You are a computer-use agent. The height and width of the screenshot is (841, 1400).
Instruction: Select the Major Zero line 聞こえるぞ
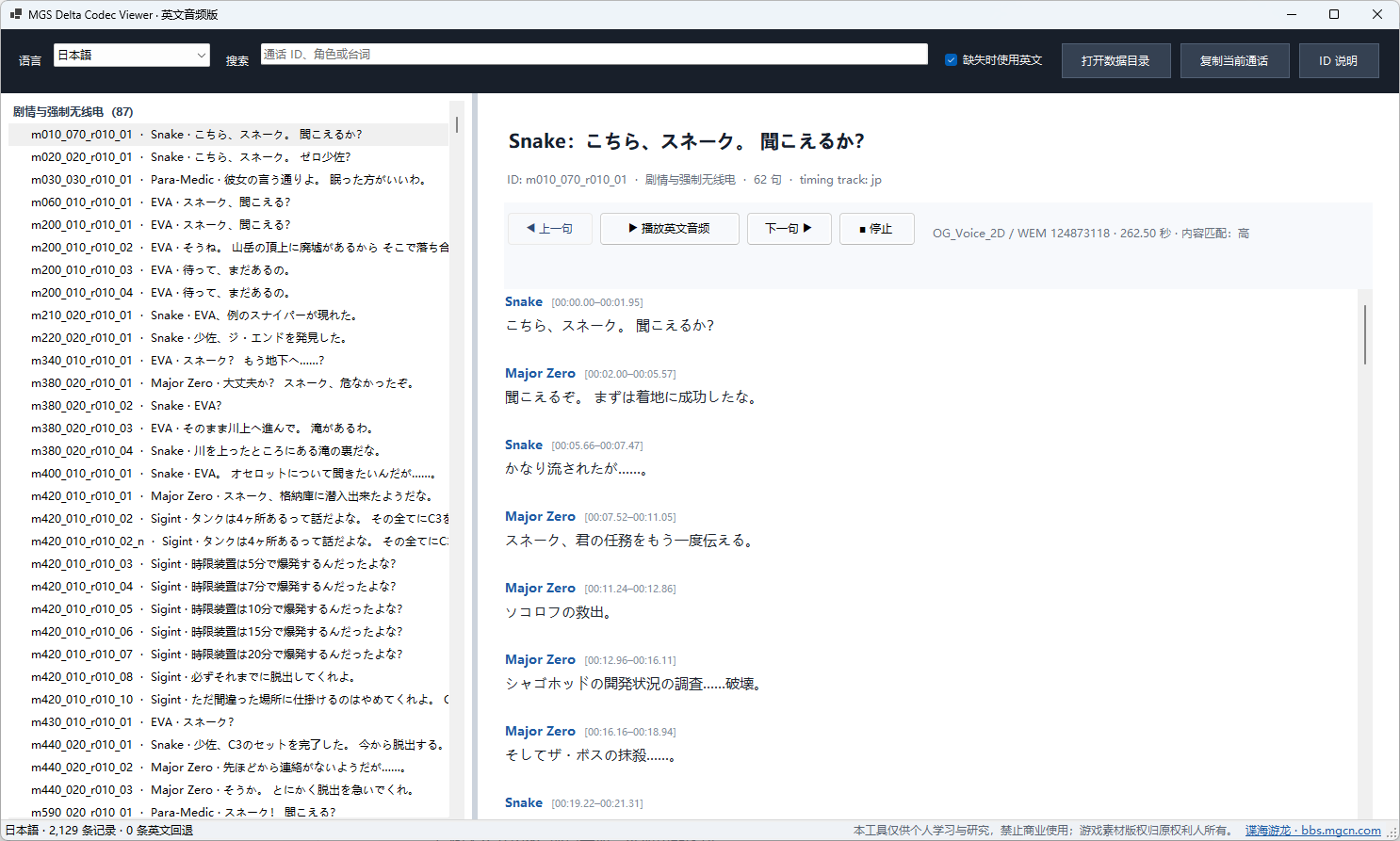click(x=631, y=397)
